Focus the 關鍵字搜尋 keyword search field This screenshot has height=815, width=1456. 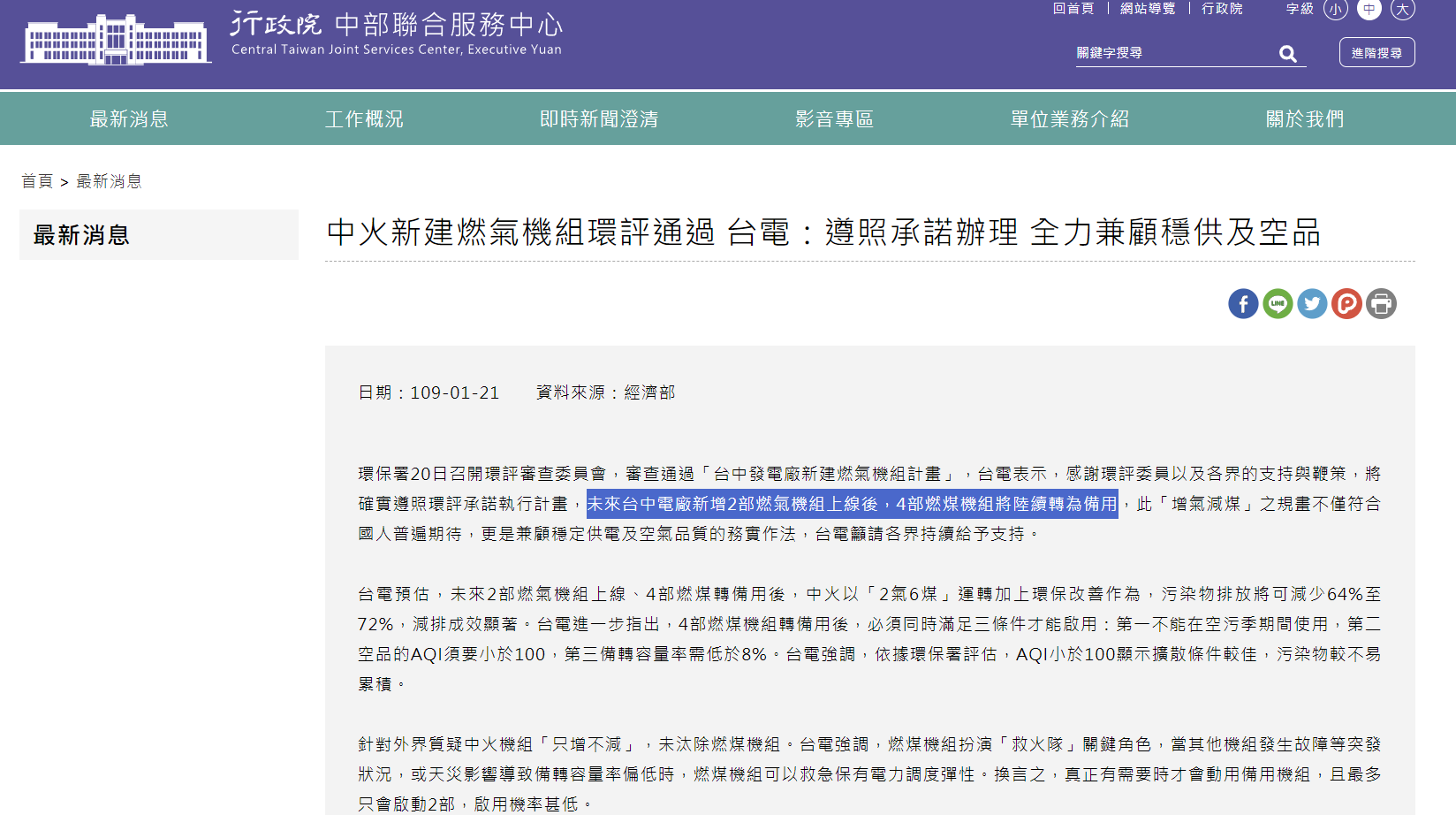pyautogui.click(x=1171, y=53)
